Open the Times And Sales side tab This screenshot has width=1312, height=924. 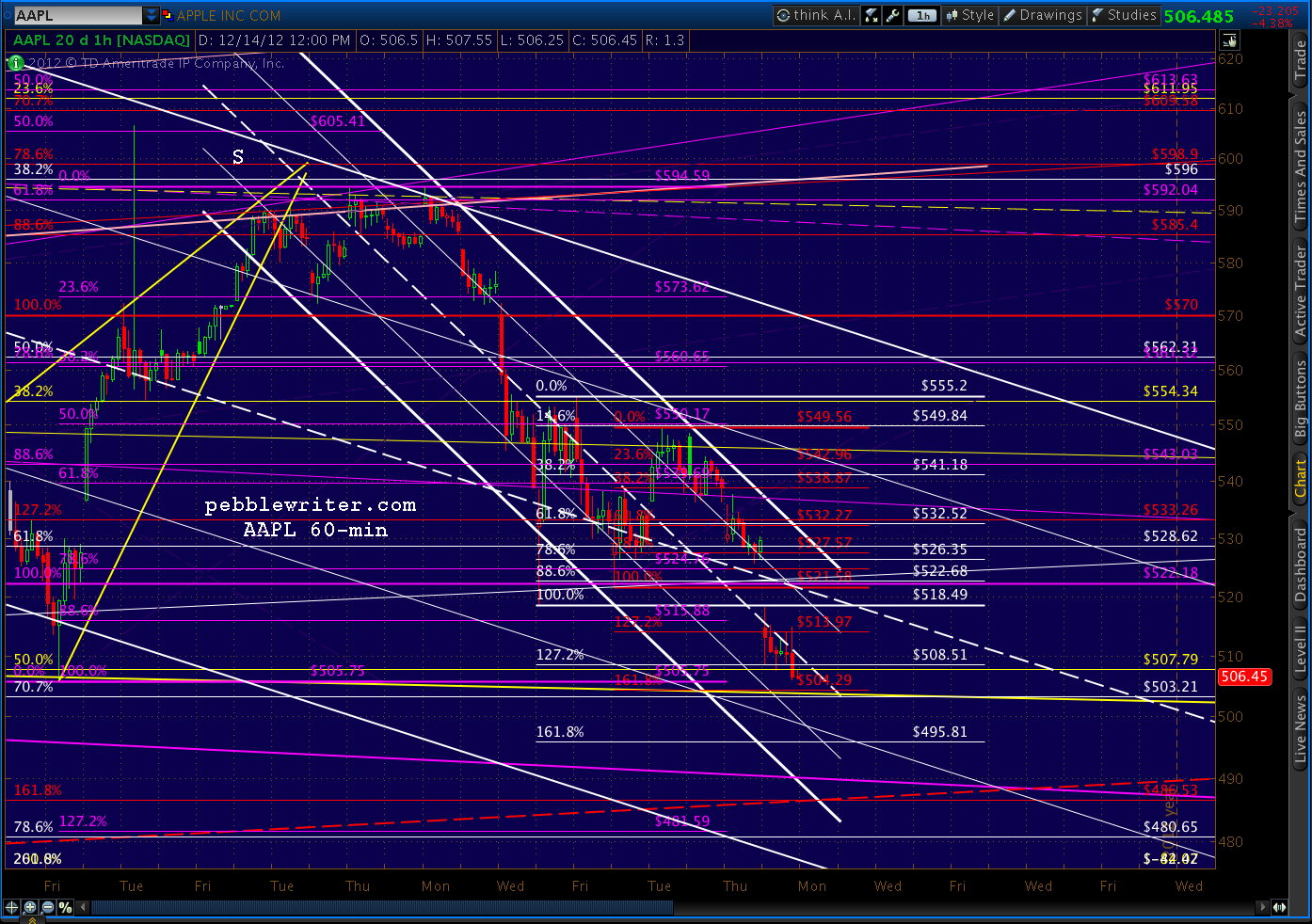[x=1300, y=167]
